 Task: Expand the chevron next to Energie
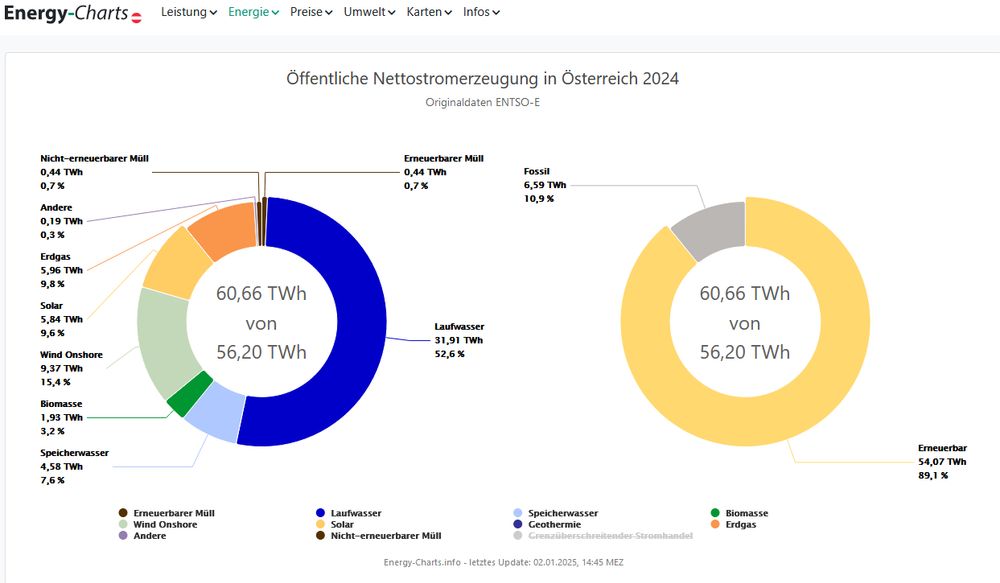275,13
